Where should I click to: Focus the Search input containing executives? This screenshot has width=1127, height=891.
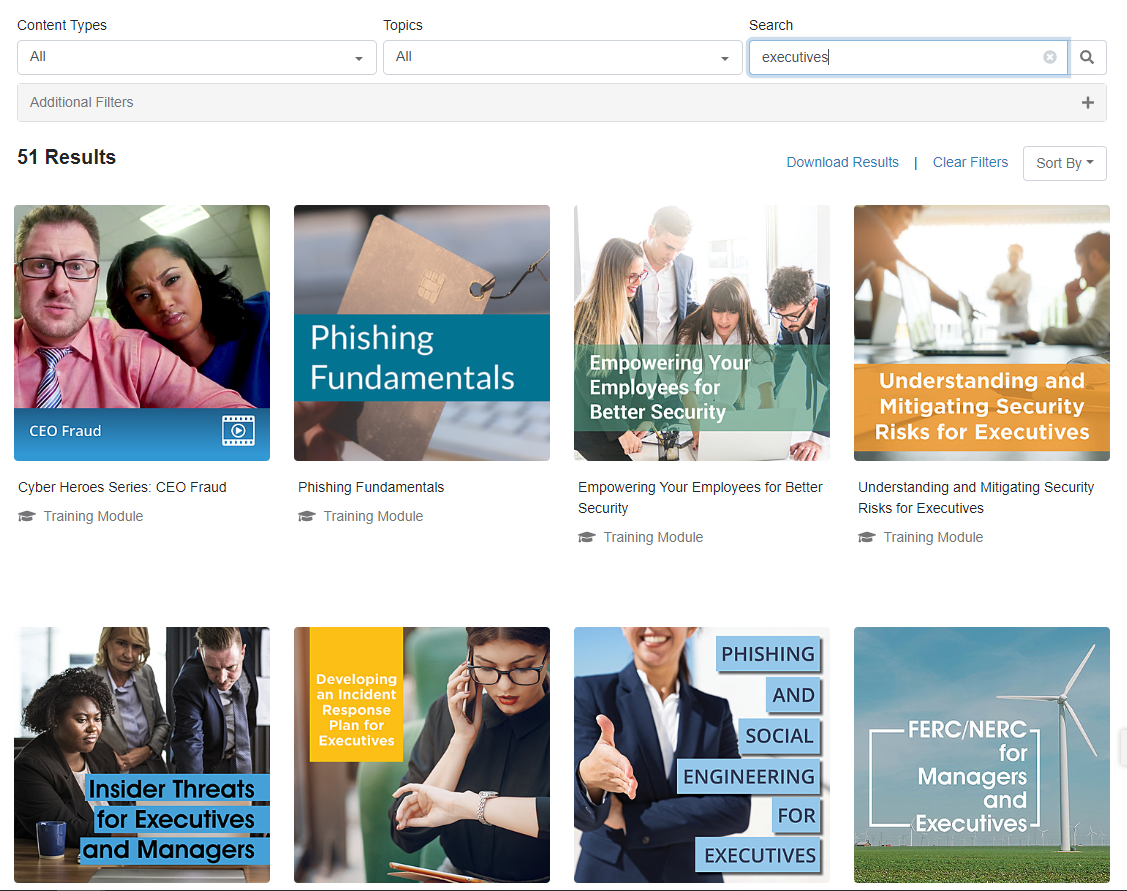pyautogui.click(x=895, y=57)
